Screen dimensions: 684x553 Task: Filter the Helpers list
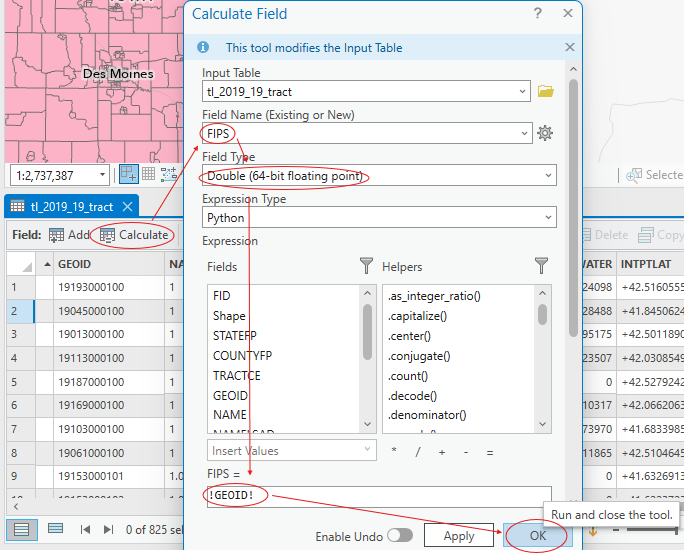[x=541, y=265]
